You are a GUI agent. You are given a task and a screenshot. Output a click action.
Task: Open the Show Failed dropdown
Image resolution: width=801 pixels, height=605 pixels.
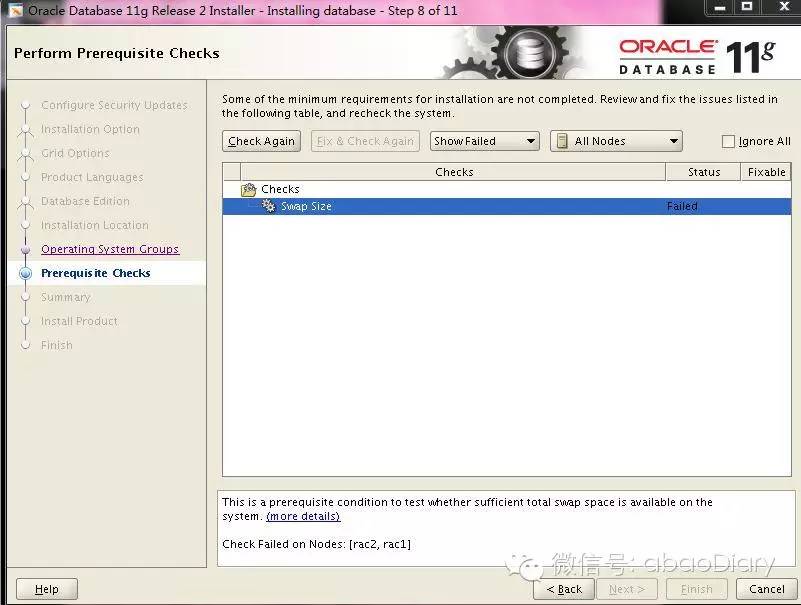tap(484, 141)
